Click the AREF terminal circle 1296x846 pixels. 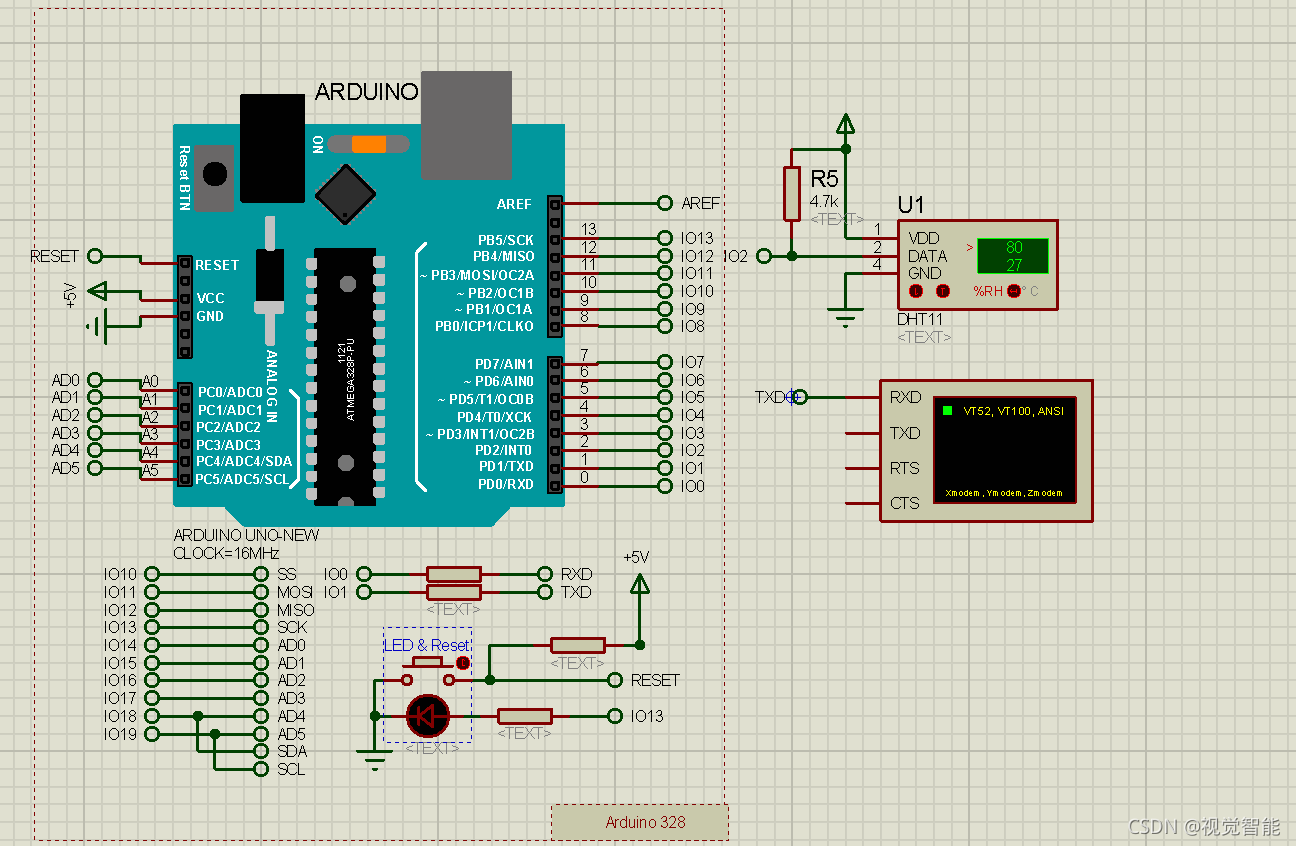(x=665, y=203)
